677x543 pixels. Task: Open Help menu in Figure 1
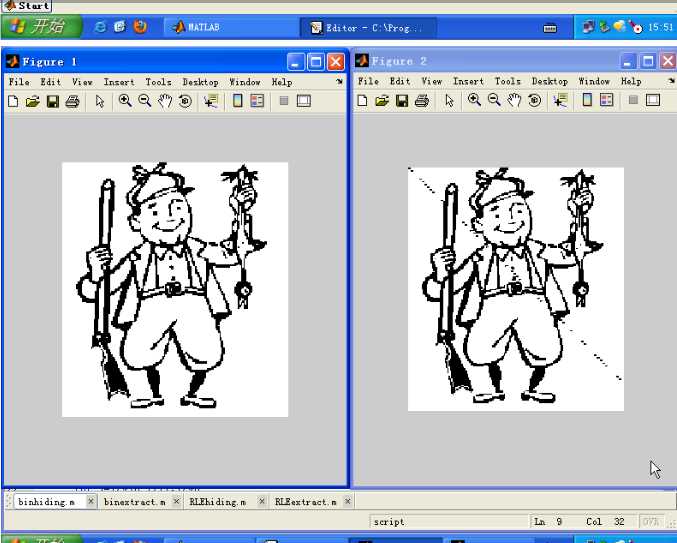(x=282, y=82)
